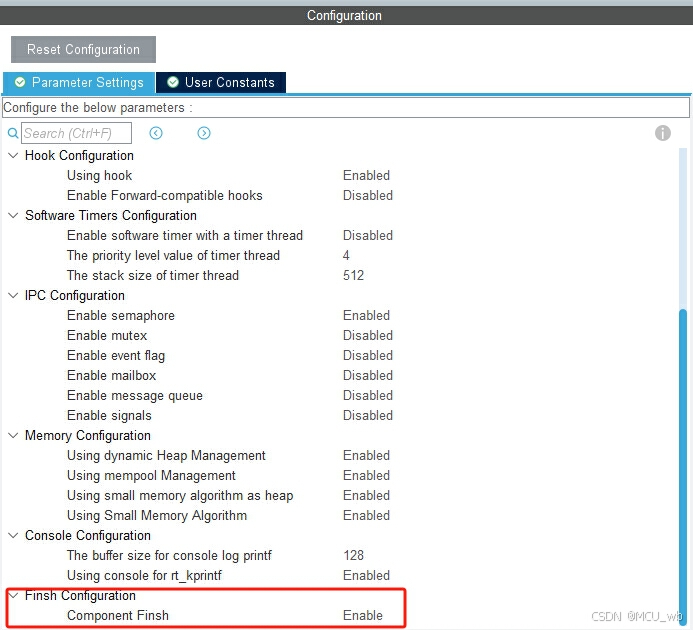Select the Hook Configuration heading text
The image size is (693, 630).
79,156
